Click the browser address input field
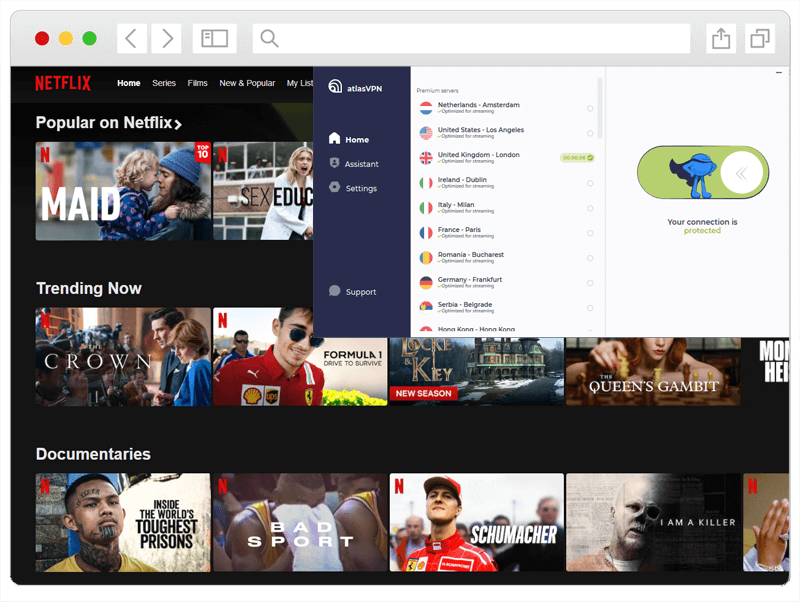The height and width of the screenshot is (602, 800). point(471,38)
